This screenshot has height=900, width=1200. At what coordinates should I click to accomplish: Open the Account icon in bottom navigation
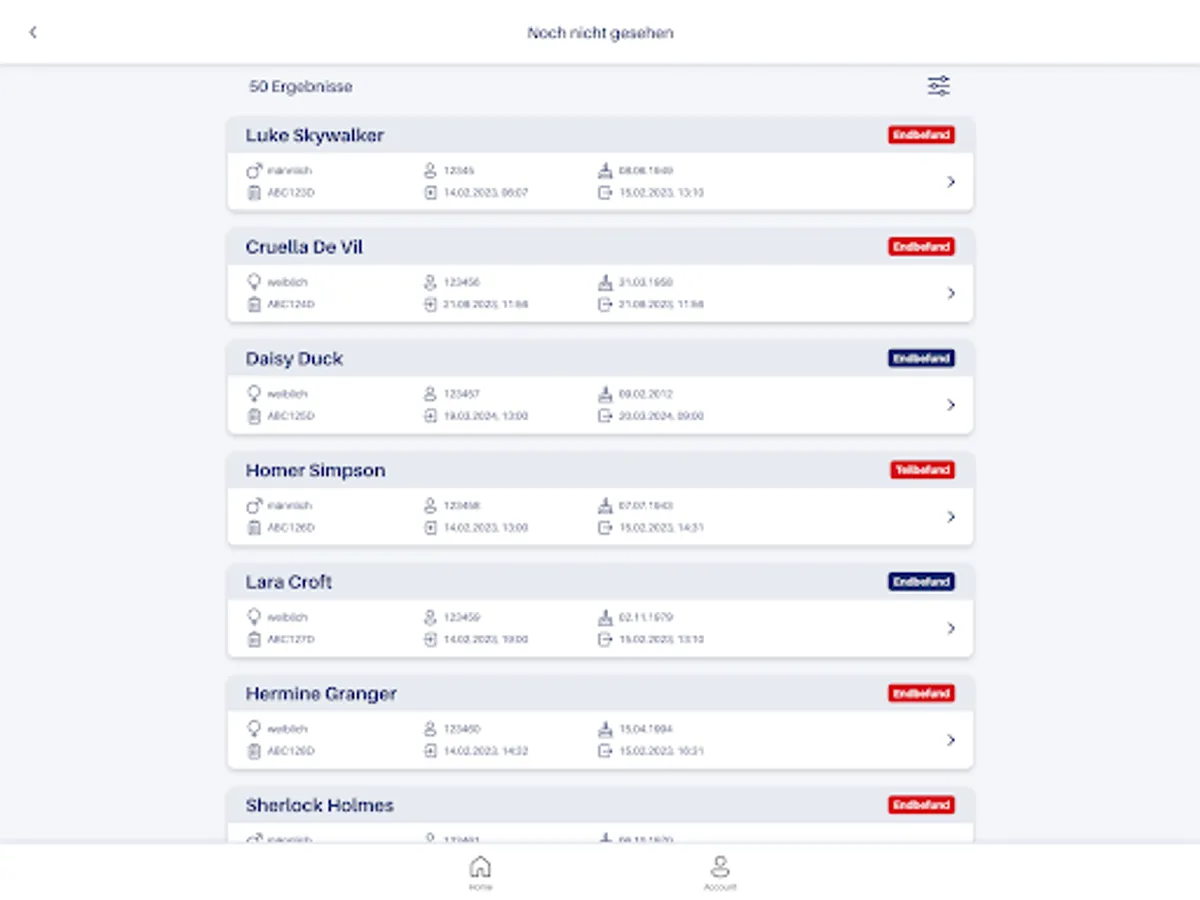point(722,868)
